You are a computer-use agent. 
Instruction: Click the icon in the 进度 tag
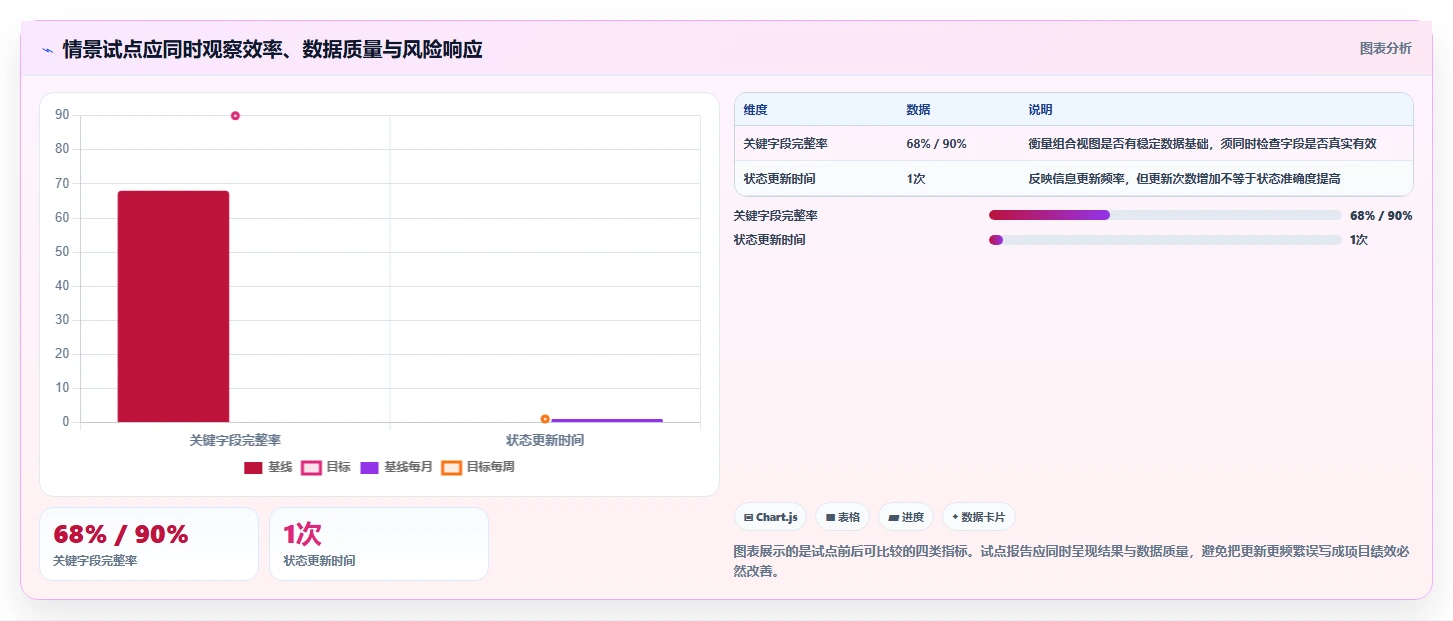pyautogui.click(x=893, y=517)
